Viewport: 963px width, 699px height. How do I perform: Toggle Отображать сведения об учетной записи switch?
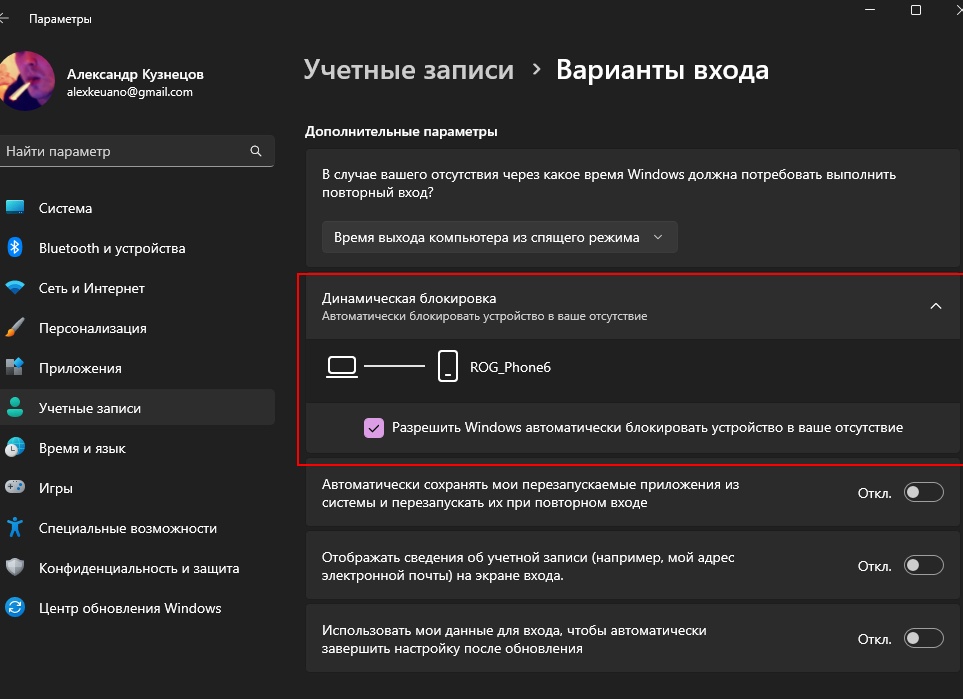click(x=924, y=565)
